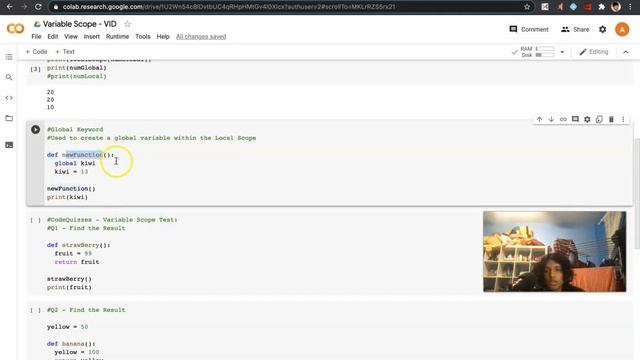
Task: Click the text 'return fruit'
Action: [x=77, y=262]
